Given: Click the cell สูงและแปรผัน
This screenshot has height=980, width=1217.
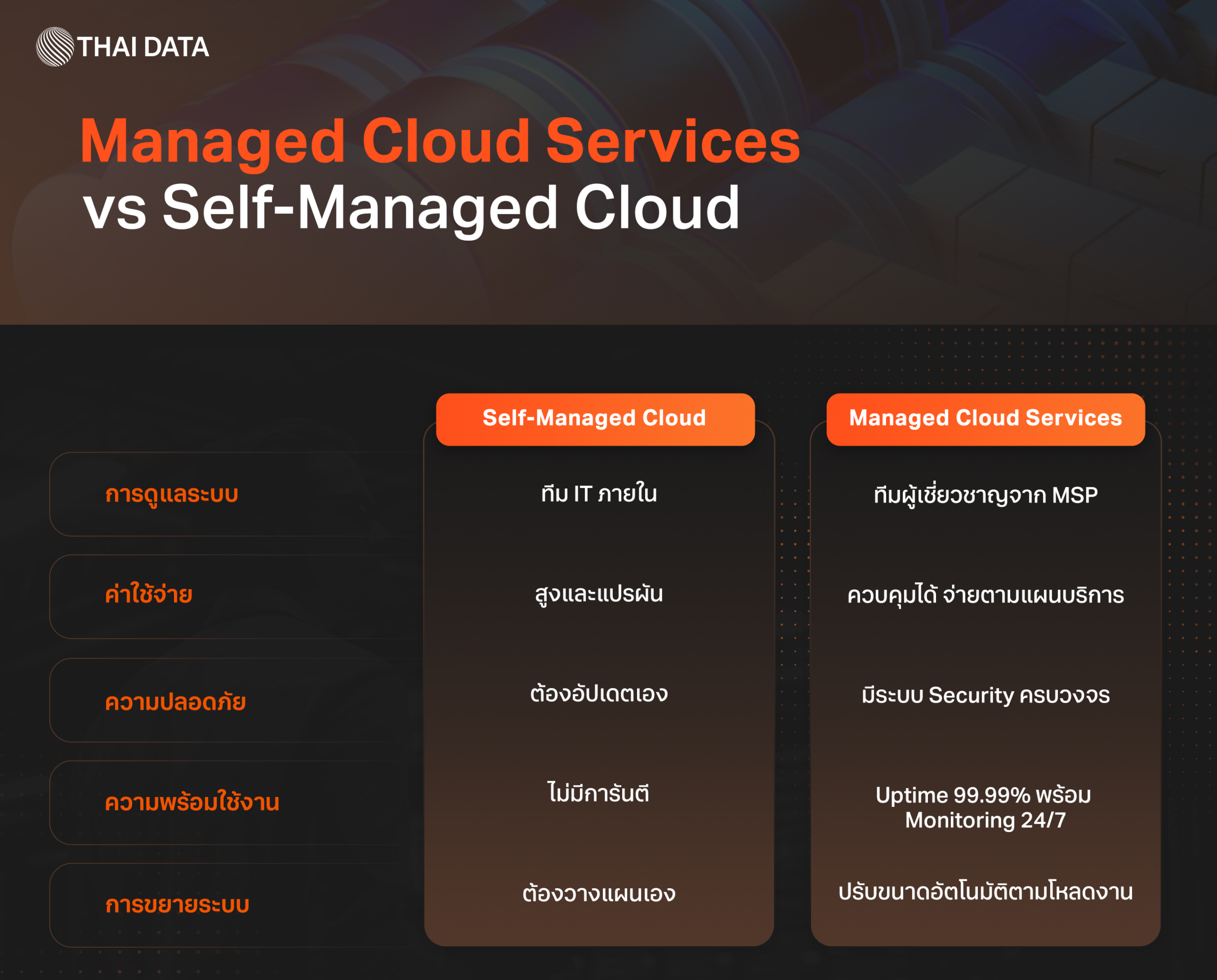Looking at the screenshot, I should [x=599, y=594].
